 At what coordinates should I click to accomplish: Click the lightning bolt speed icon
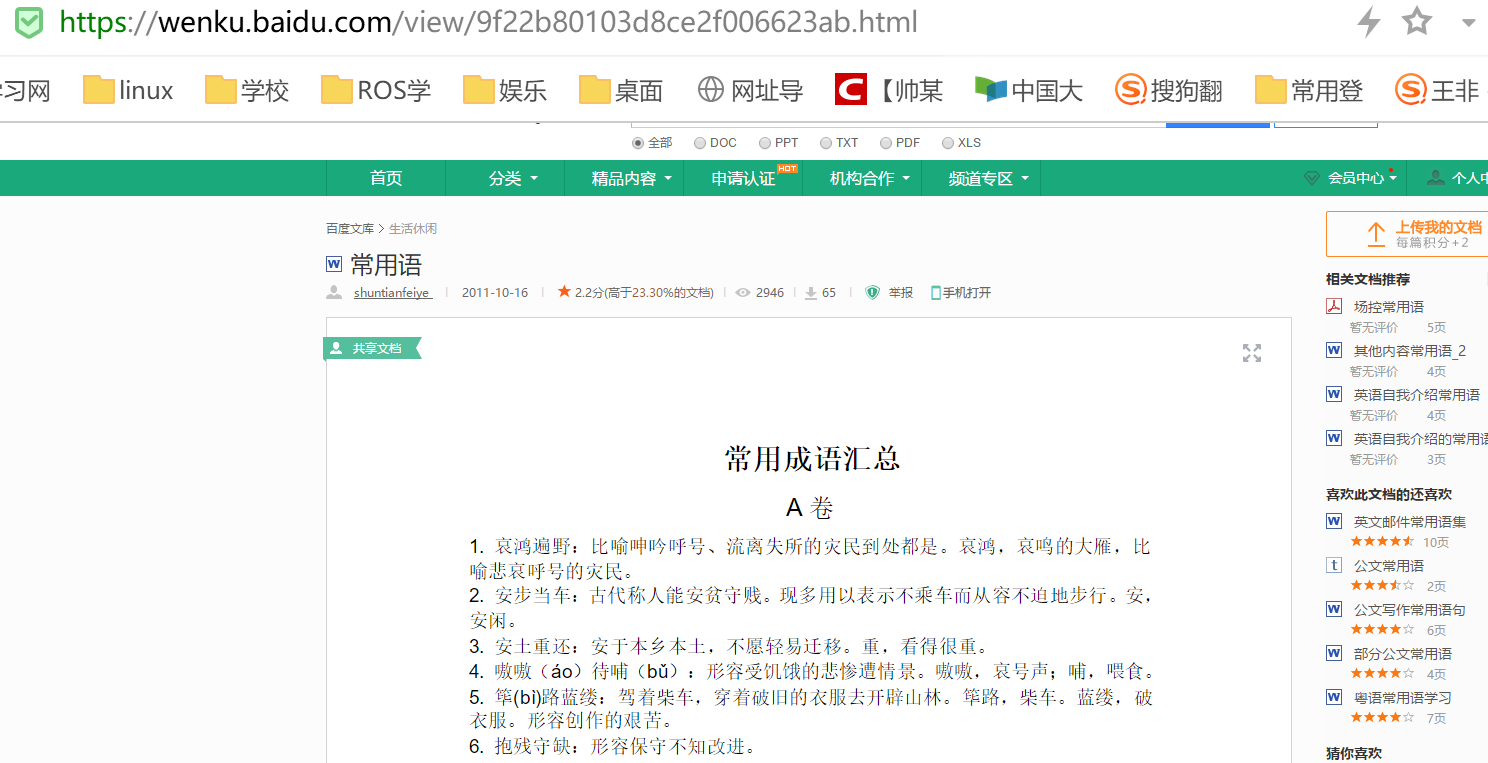pyautogui.click(x=1368, y=21)
